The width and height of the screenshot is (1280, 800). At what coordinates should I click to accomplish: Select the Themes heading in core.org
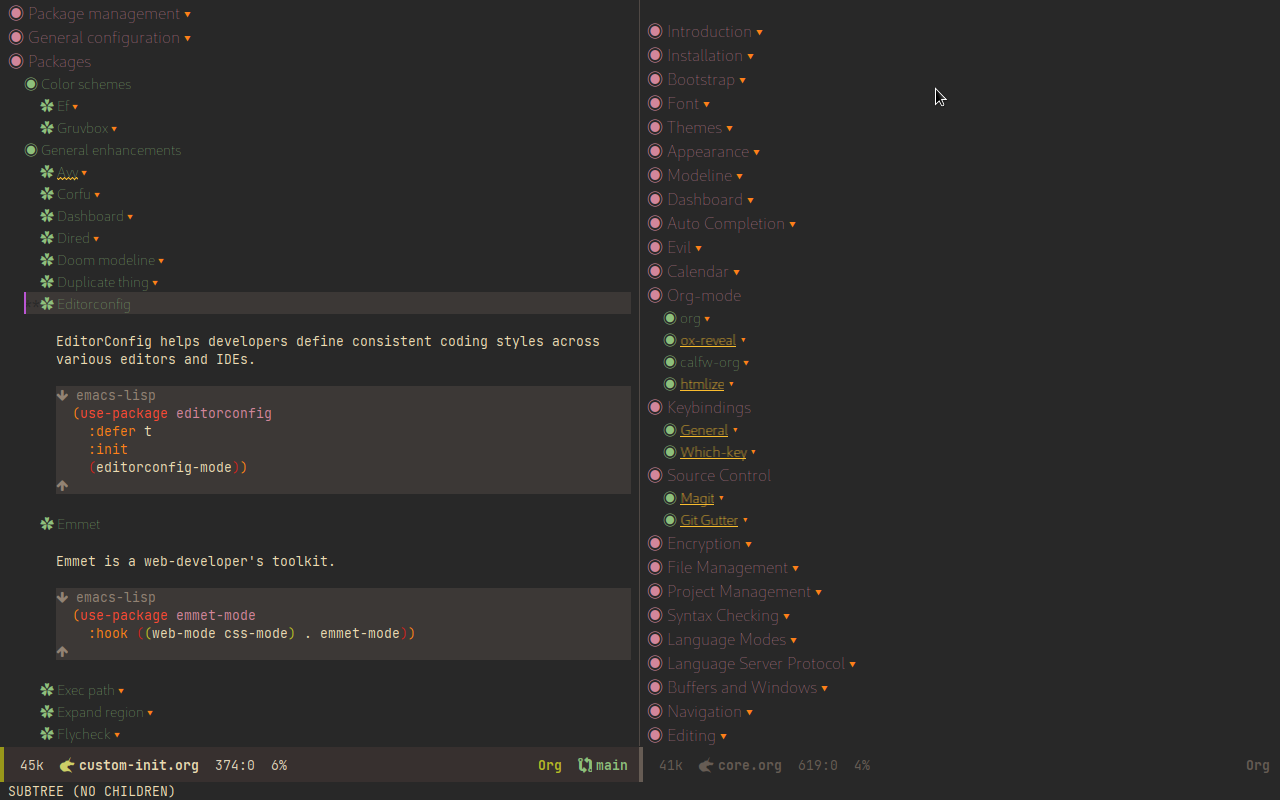click(694, 128)
